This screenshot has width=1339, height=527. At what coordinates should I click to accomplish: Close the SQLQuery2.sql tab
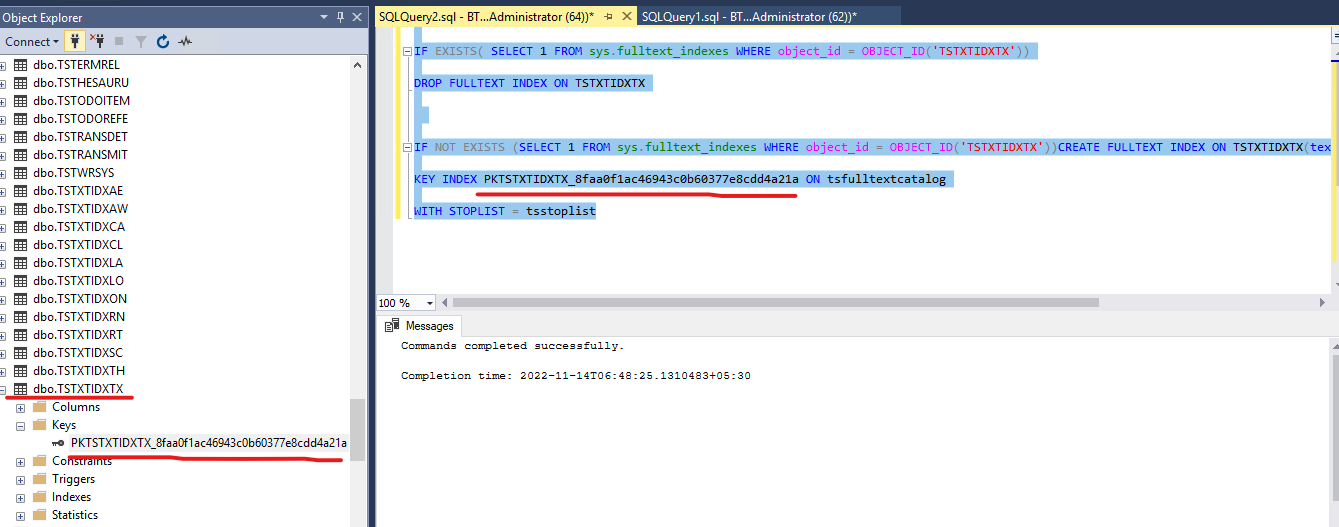tap(625, 17)
